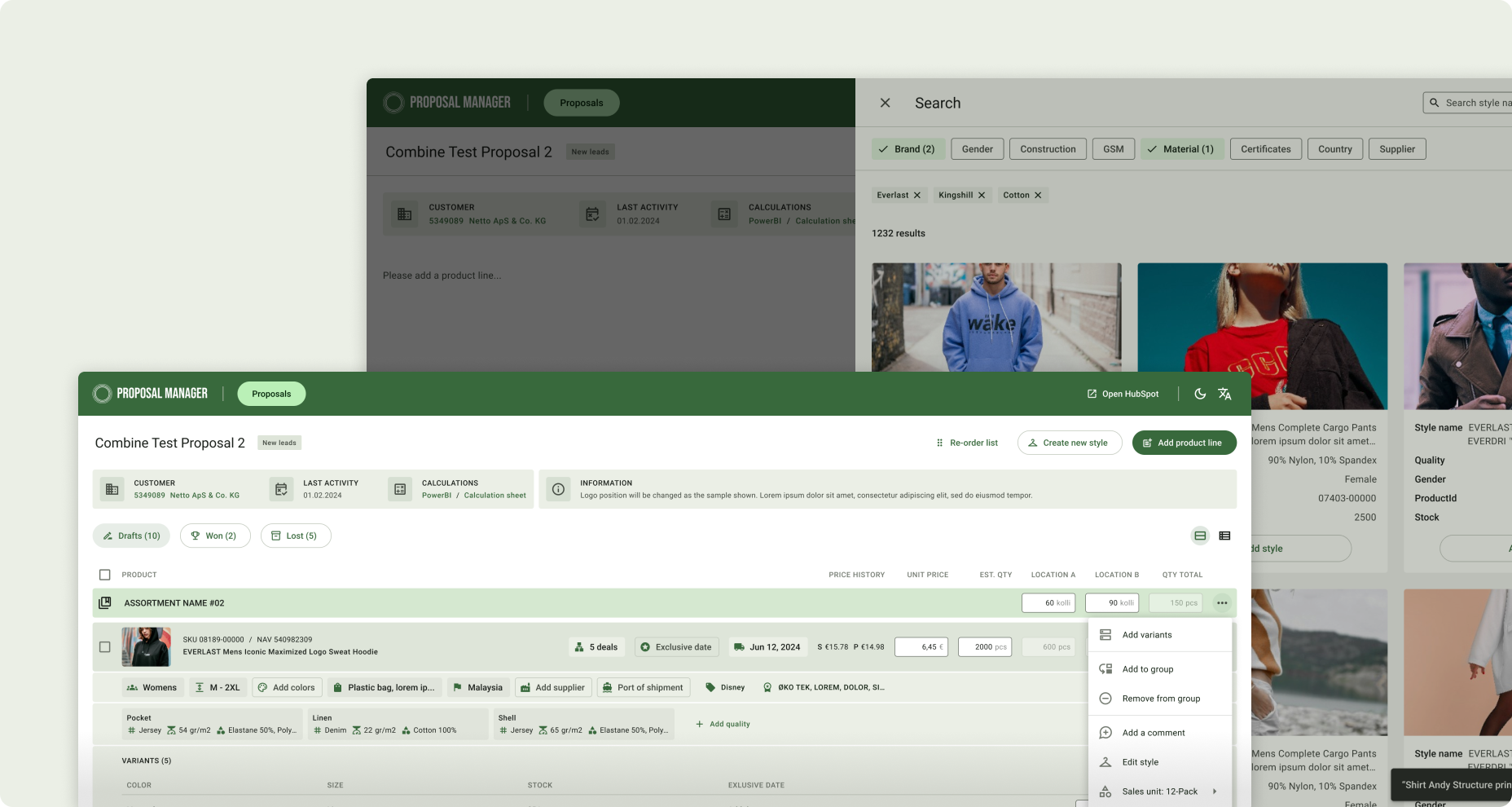Viewport: 1512px width, 807px height.
Task: Open the Certificates filter dropdown
Action: (1266, 149)
